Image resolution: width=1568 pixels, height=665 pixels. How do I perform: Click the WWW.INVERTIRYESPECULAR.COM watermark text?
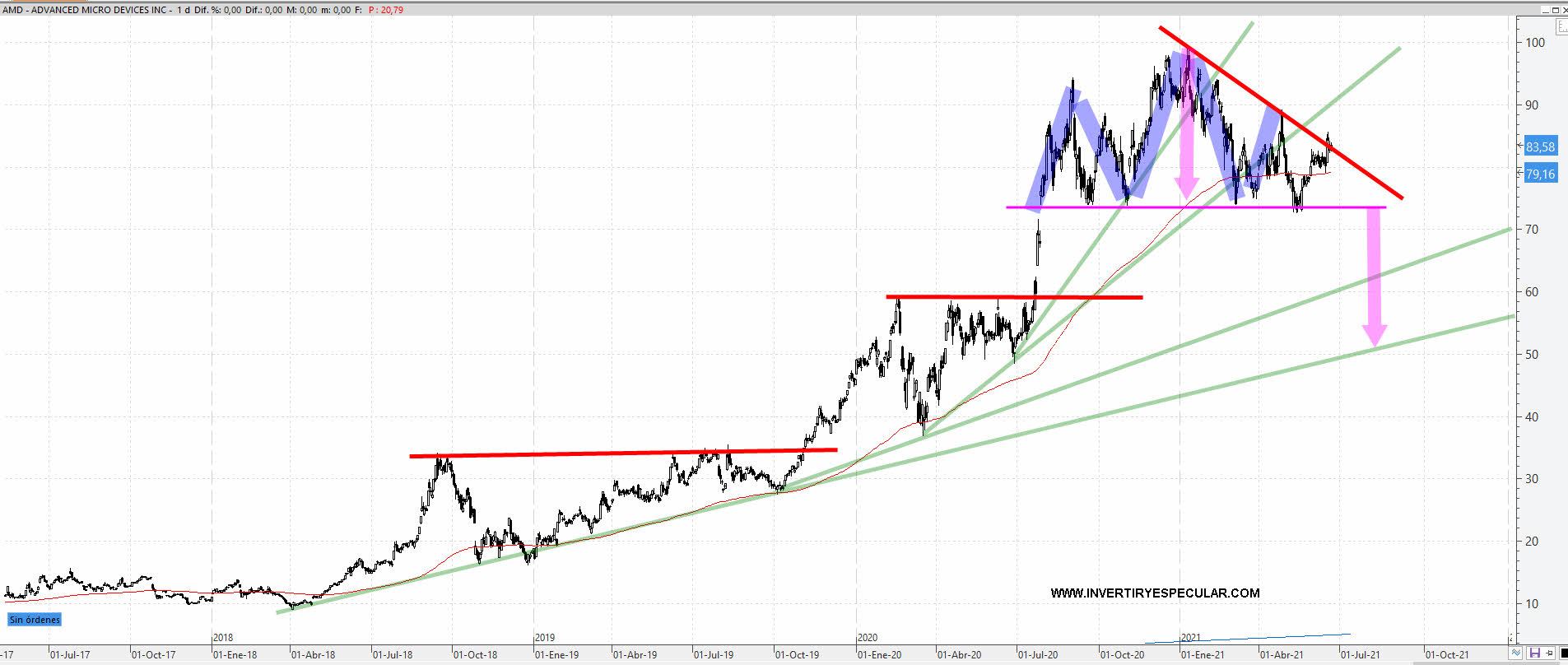[x=1155, y=593]
